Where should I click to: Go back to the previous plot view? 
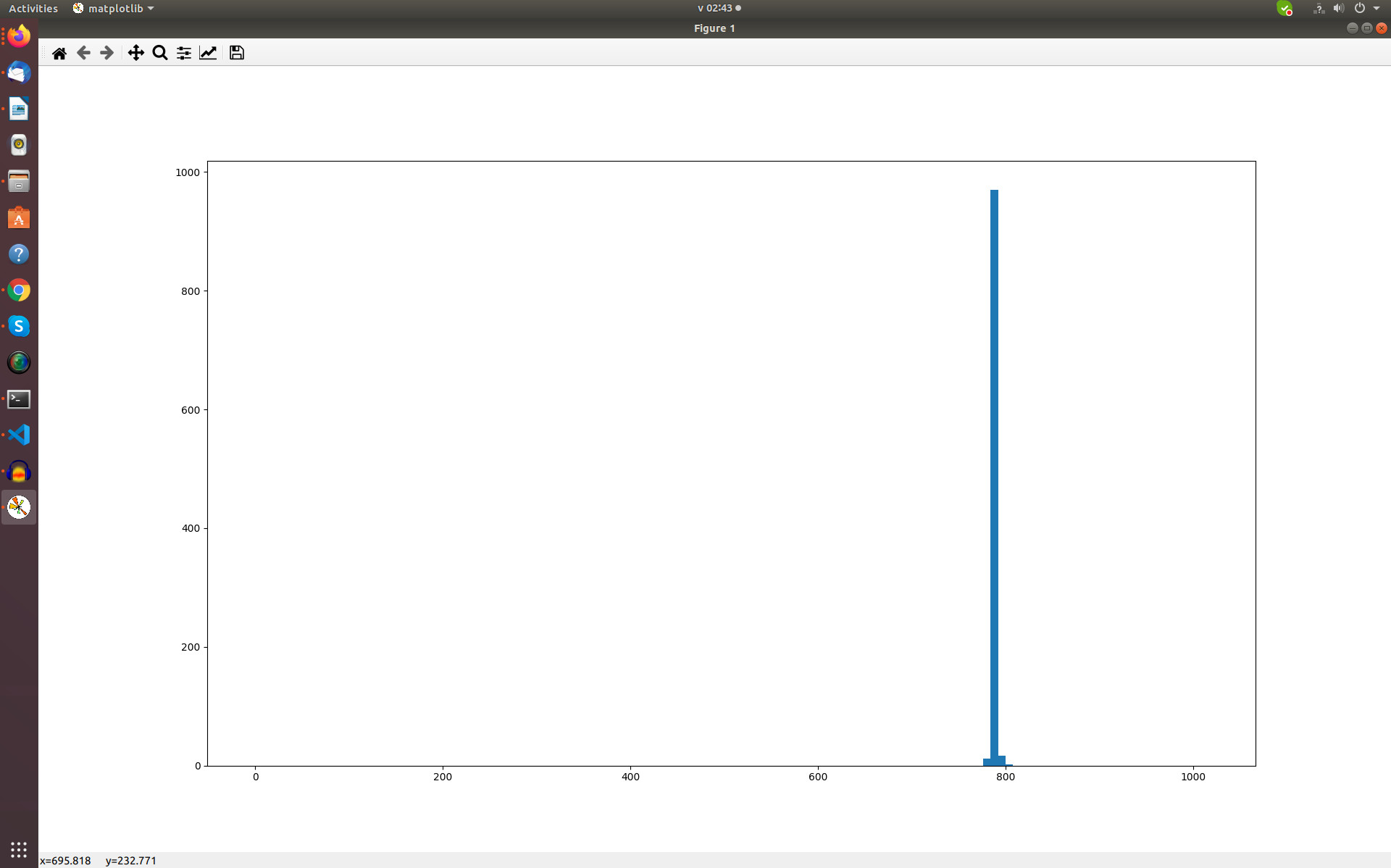(83, 53)
